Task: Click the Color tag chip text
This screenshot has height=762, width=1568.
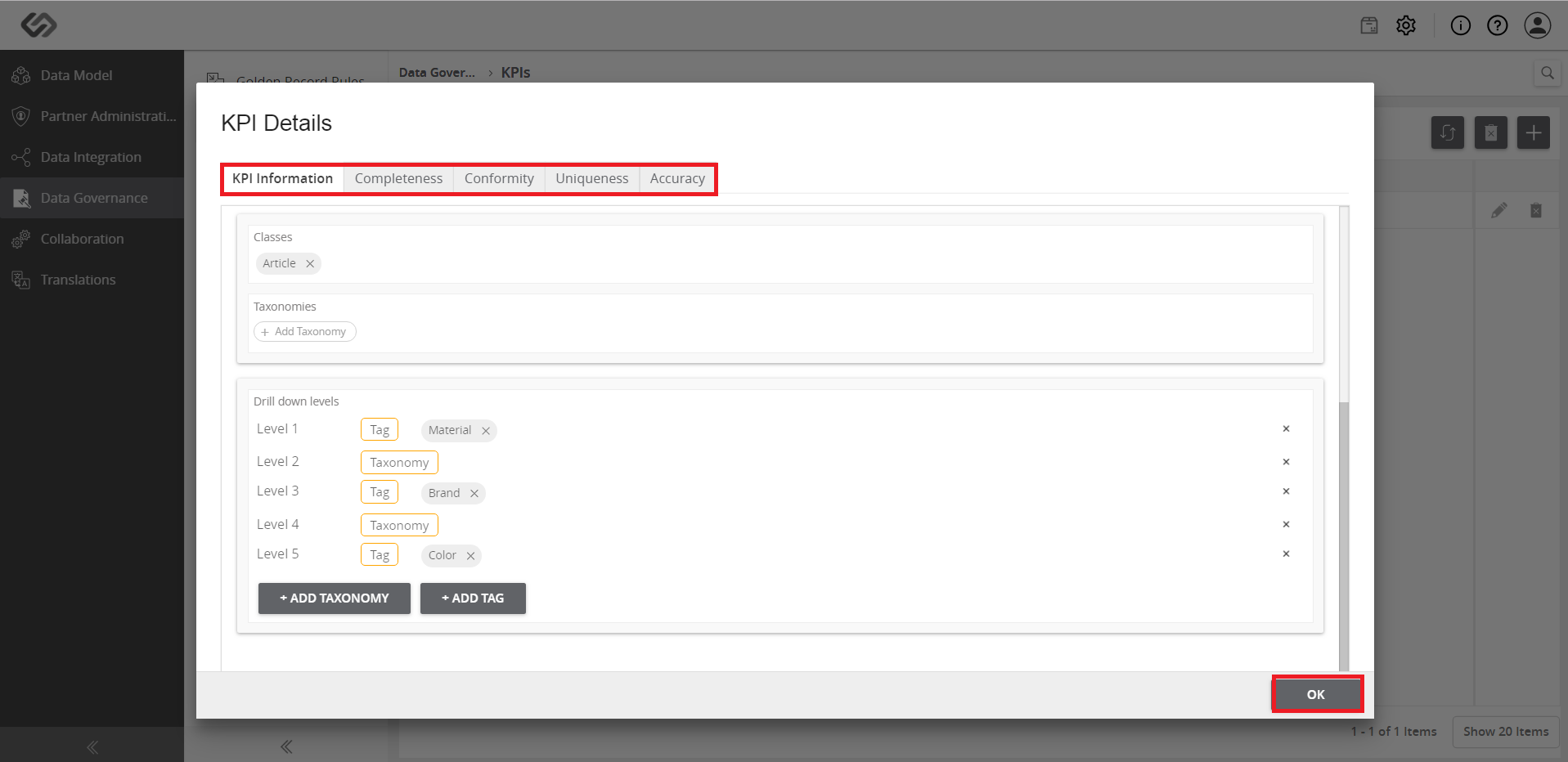Action: click(443, 556)
